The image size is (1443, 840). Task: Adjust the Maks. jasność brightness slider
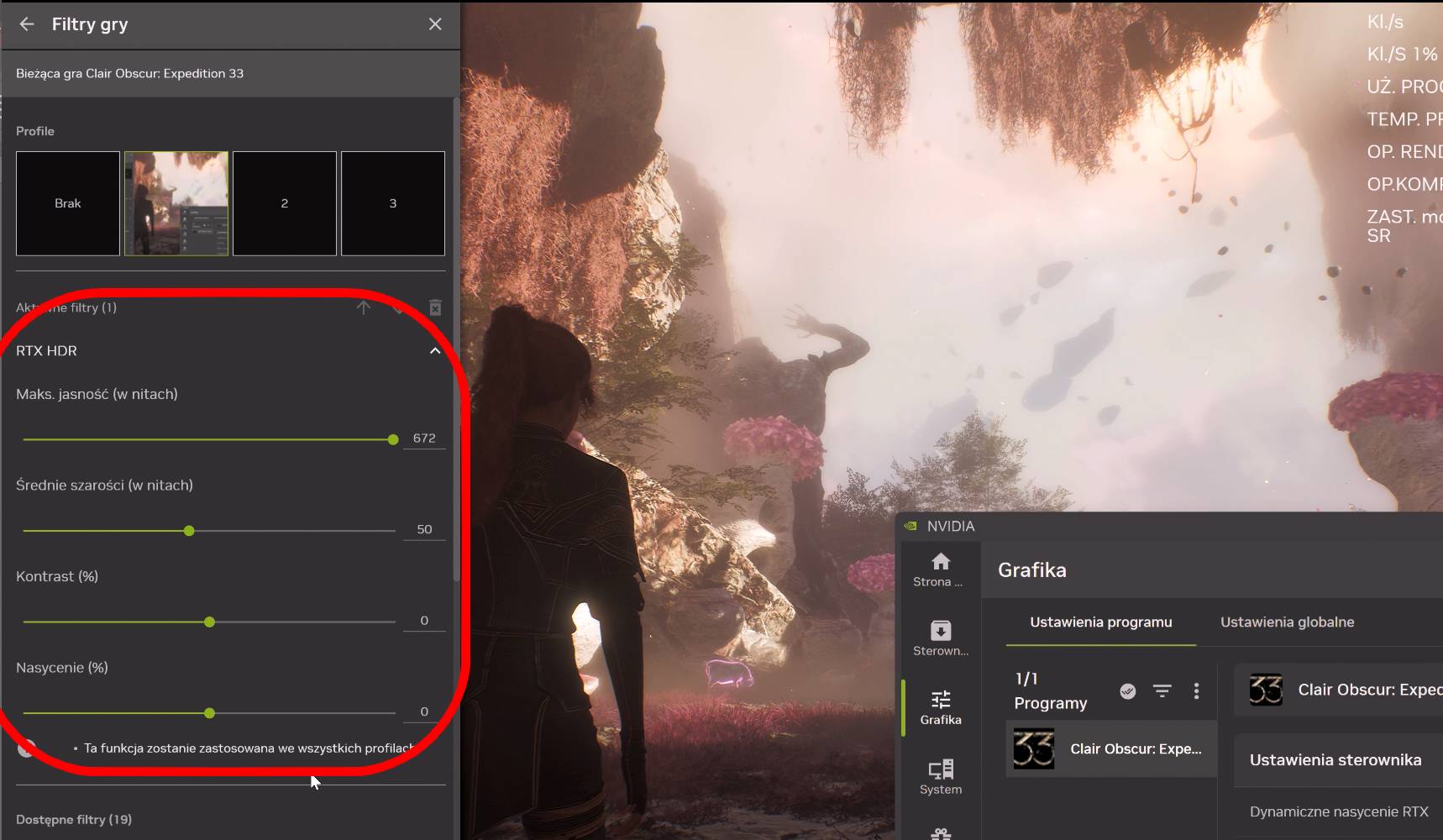392,438
